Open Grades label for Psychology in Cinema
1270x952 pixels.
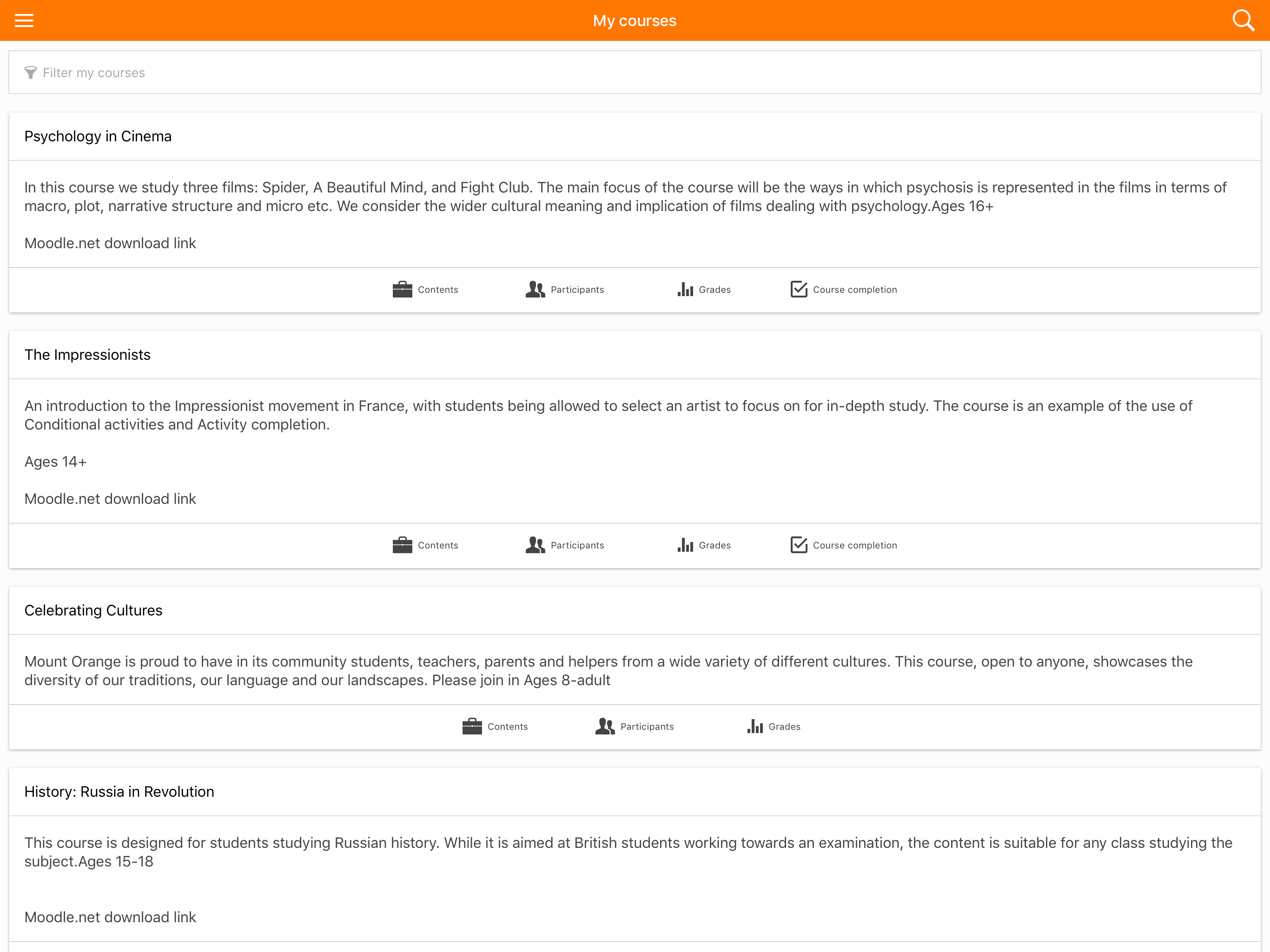[714, 290]
